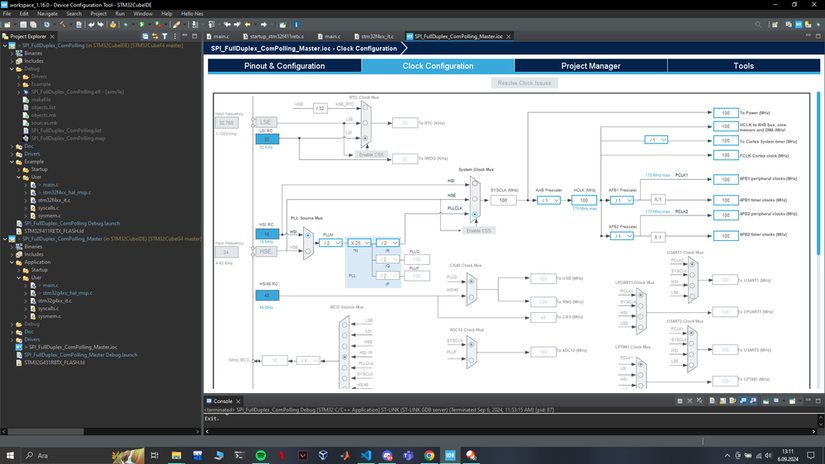
Task: Open the Project Explorer filter icon
Action: pyautogui.click(x=165, y=36)
